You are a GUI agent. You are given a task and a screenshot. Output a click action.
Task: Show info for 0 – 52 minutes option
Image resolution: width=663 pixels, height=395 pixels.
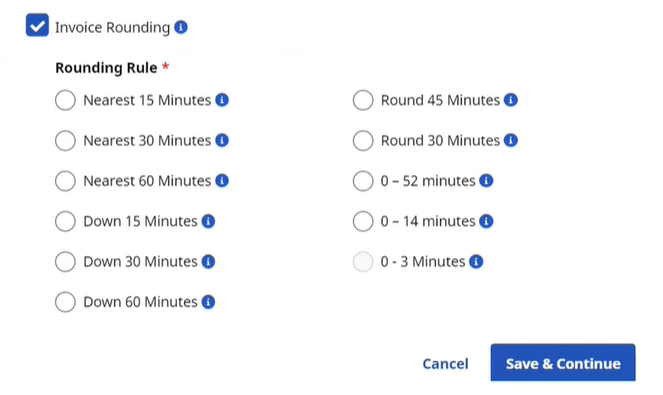(486, 181)
